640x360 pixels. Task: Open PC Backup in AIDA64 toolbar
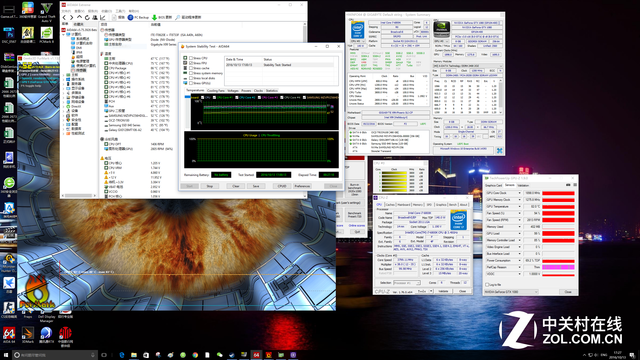(x=138, y=18)
